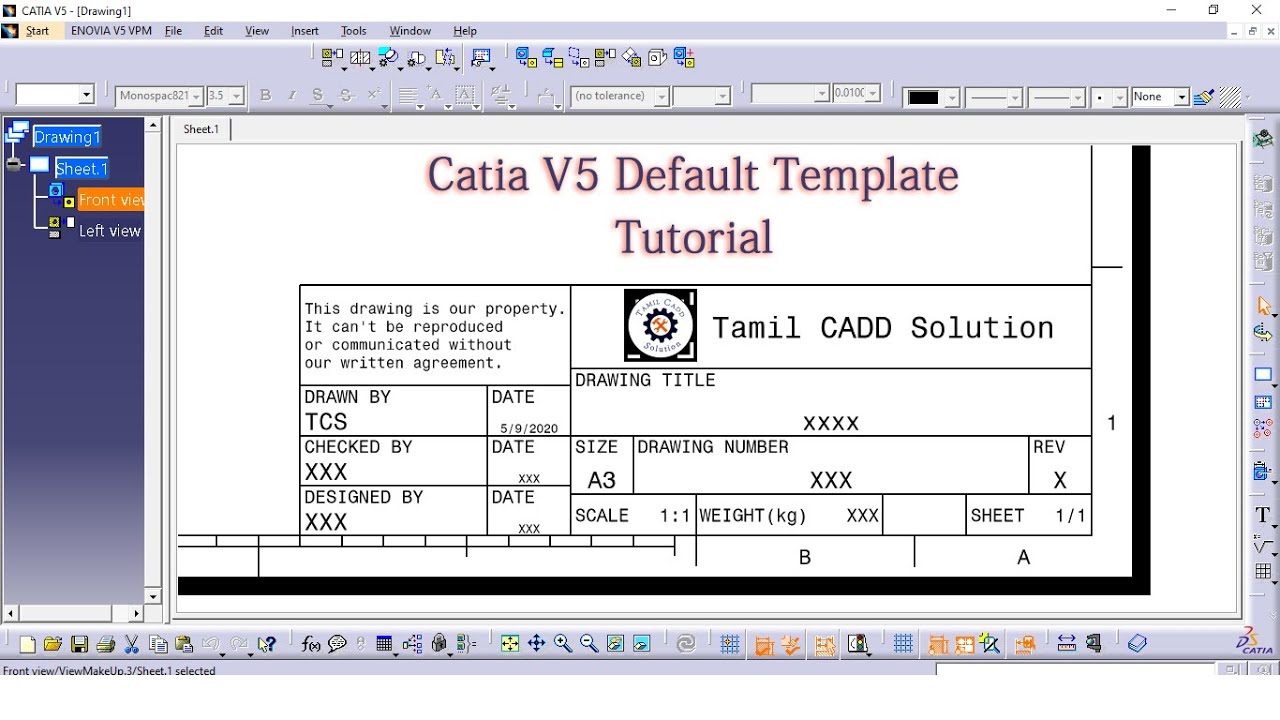Click the Zoom In magnifier icon

click(563, 644)
